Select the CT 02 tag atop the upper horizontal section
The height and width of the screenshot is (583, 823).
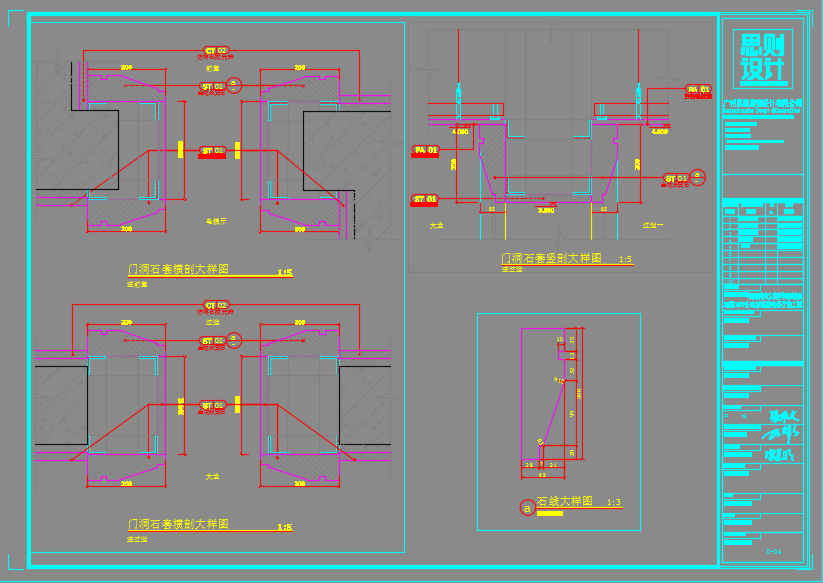(x=216, y=51)
